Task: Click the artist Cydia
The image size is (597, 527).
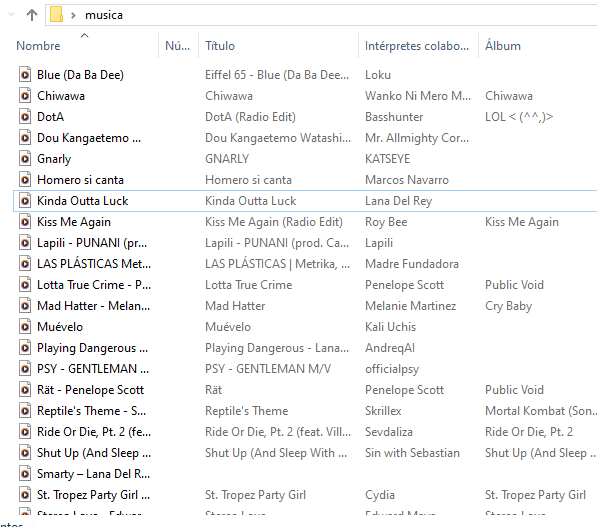Action: point(380,495)
